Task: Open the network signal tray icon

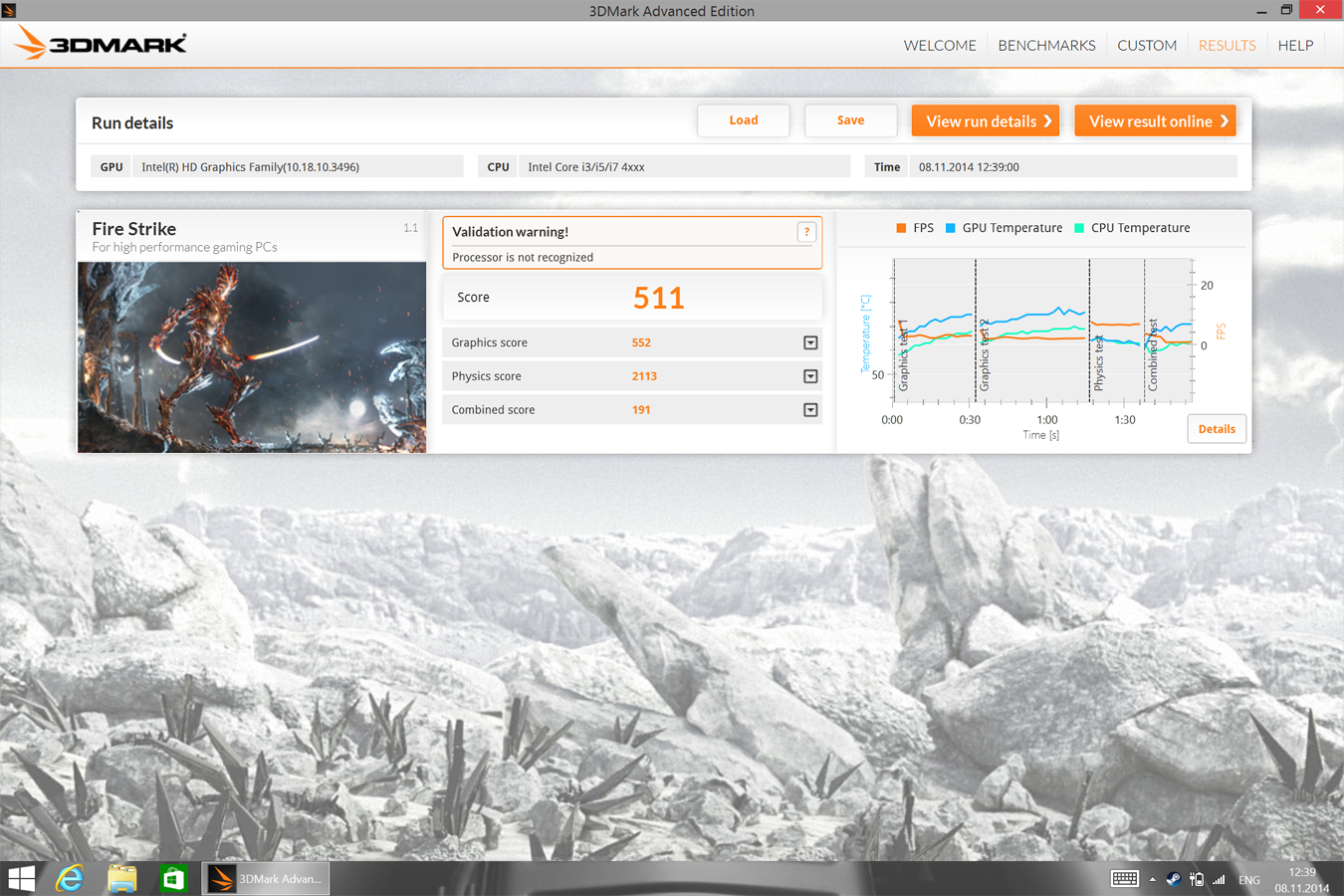Action: coord(1219,880)
